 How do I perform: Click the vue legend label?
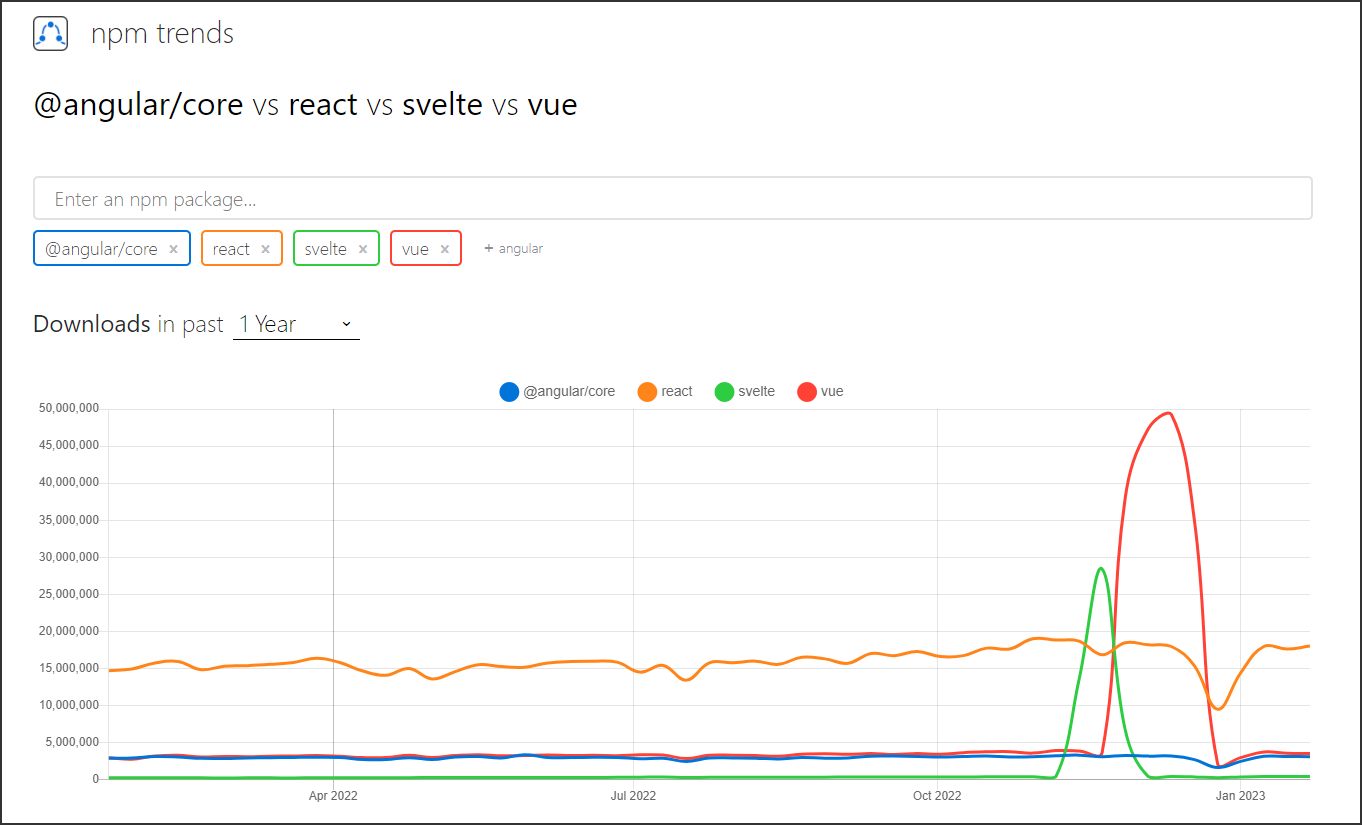[832, 392]
